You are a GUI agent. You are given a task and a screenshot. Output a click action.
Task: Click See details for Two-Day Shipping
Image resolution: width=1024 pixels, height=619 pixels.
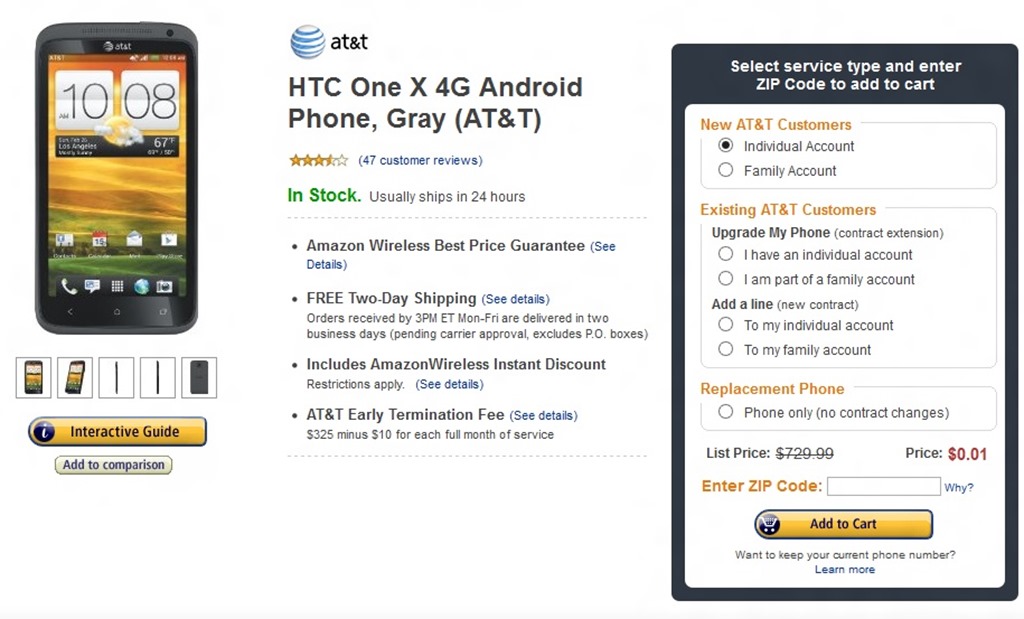point(515,299)
